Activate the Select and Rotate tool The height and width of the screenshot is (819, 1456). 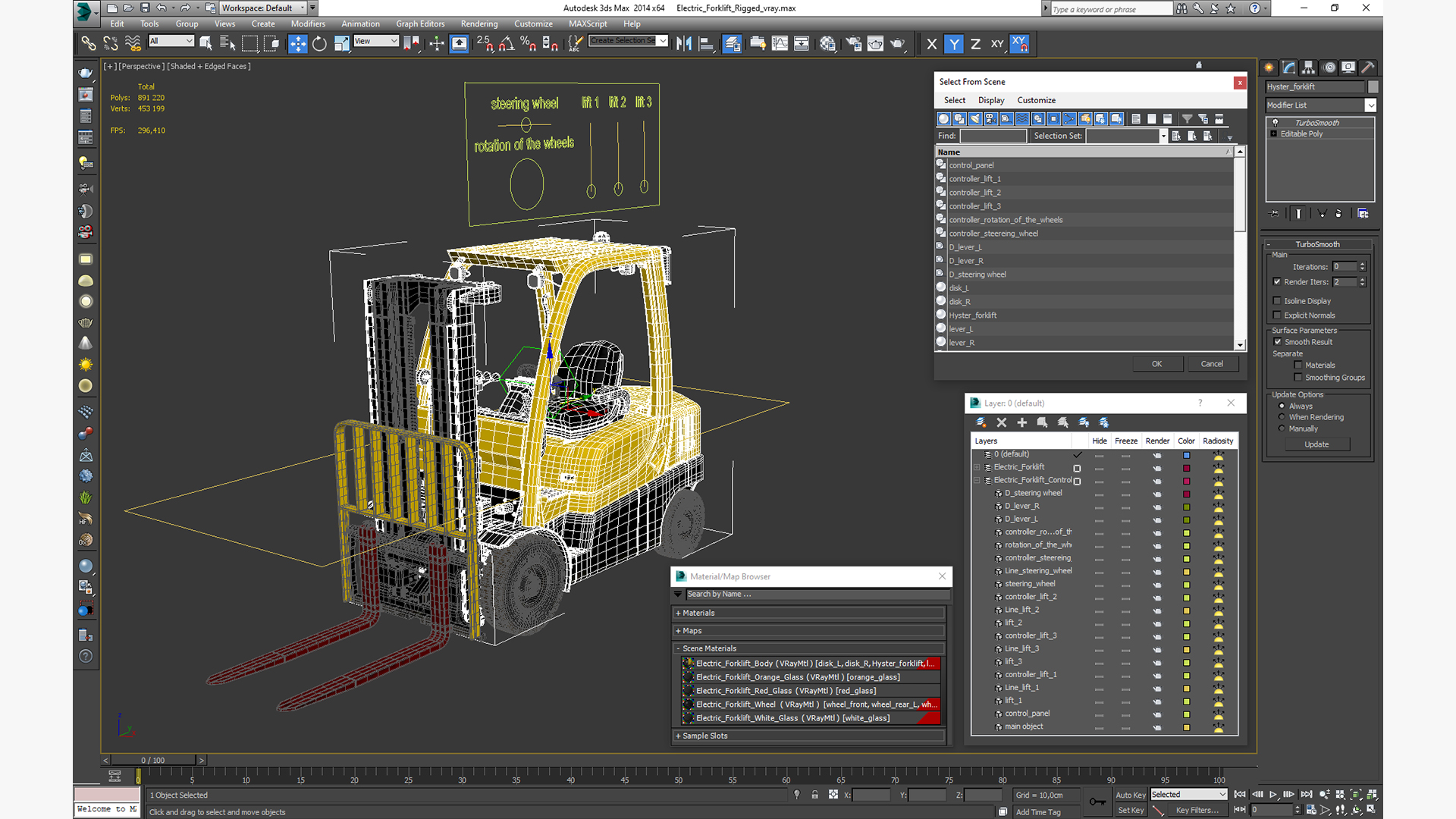[x=319, y=44]
